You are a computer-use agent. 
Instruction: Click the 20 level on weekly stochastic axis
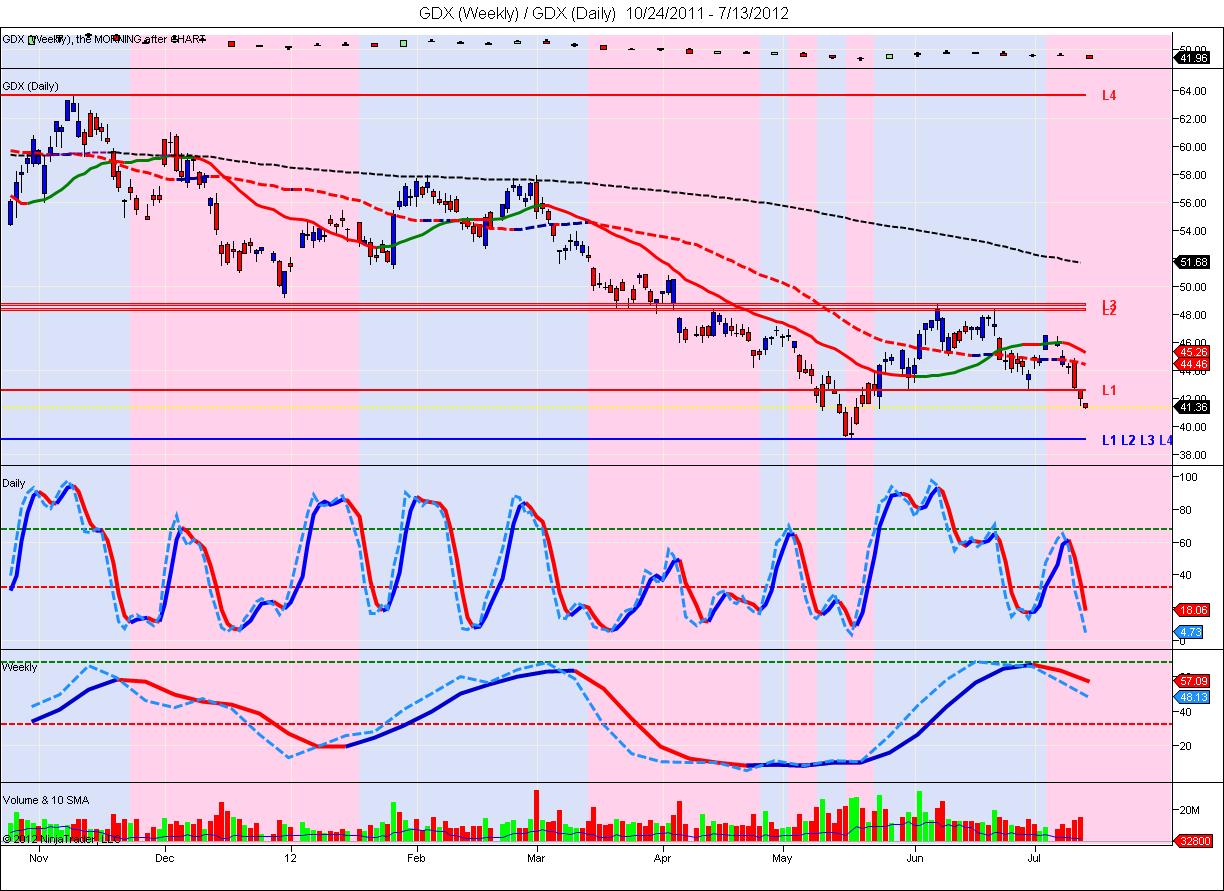click(1187, 746)
